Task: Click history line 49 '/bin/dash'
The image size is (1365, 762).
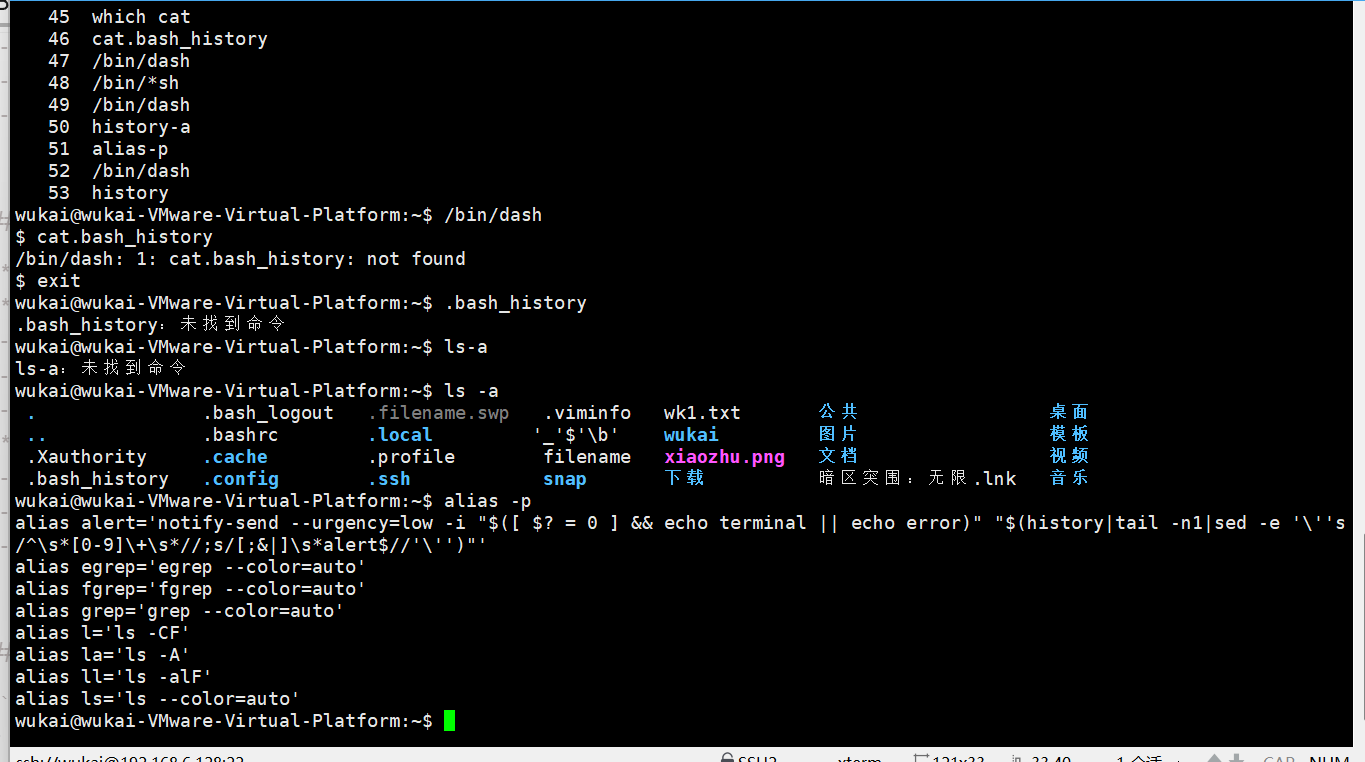Action: click(x=119, y=105)
